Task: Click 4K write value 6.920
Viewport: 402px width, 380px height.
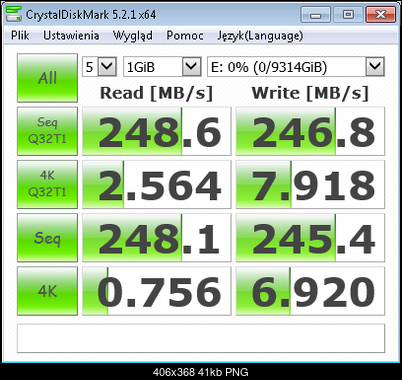Action: point(310,291)
